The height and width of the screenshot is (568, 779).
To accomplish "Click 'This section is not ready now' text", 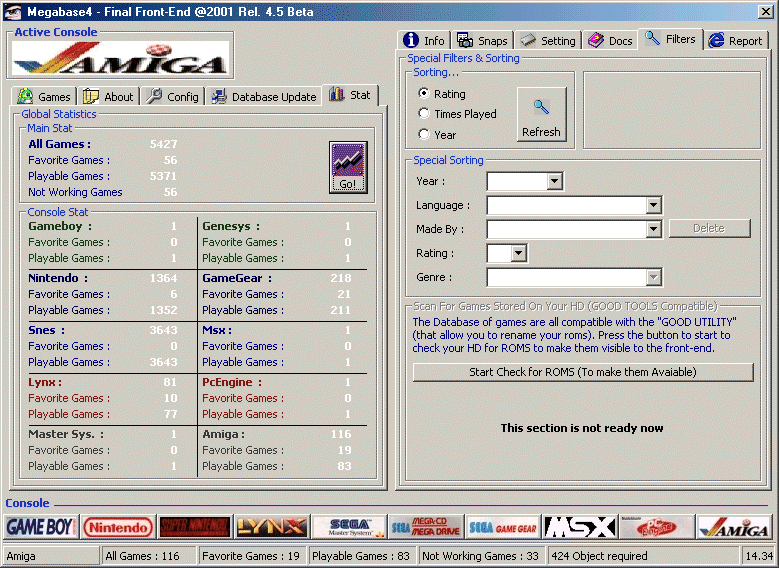I will coord(582,428).
